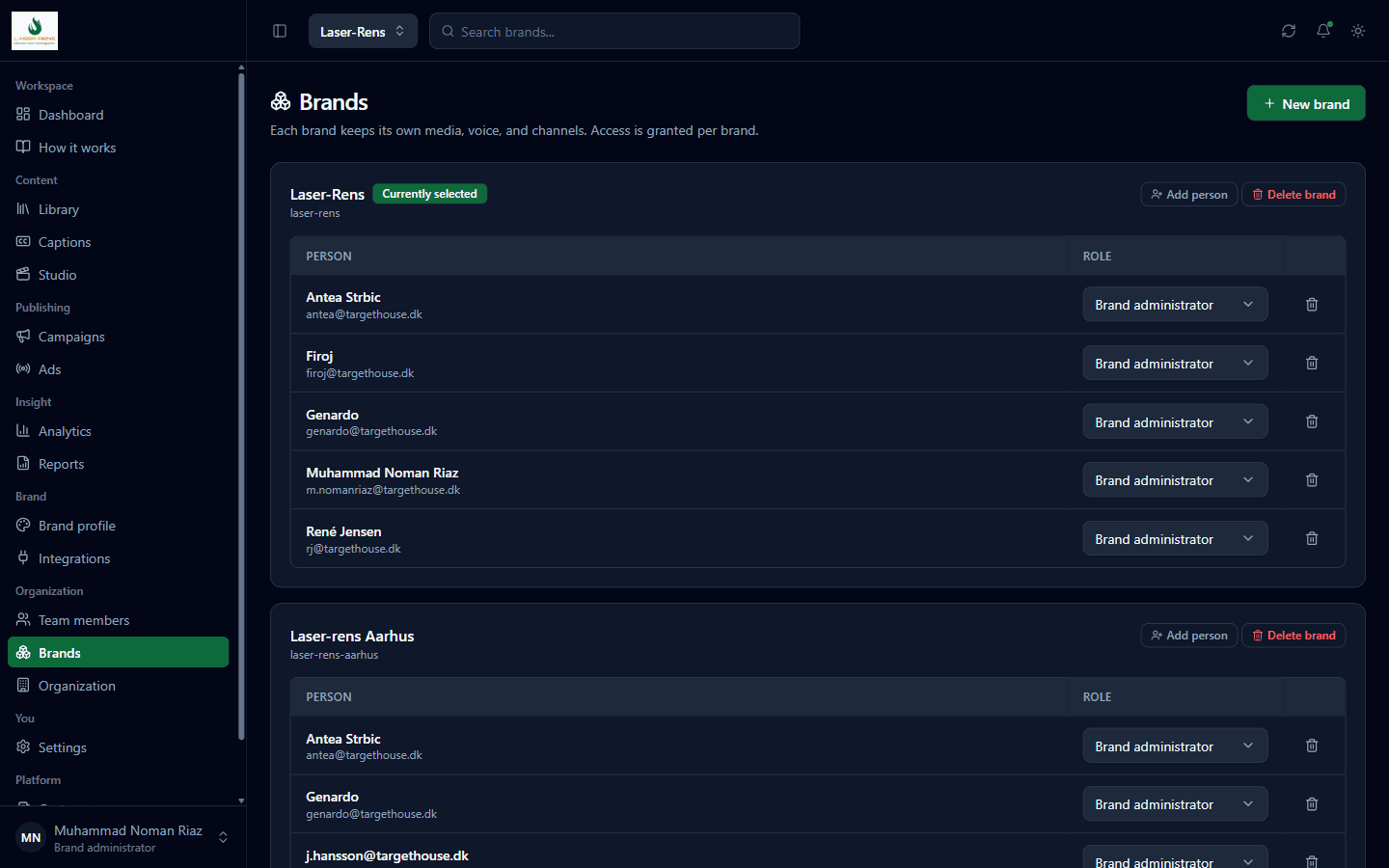Click the New brand button
The image size is (1389, 868).
pyautogui.click(x=1306, y=103)
